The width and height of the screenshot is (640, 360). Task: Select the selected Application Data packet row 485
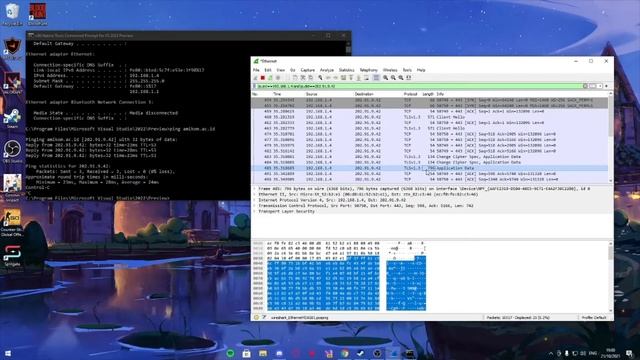pyautogui.click(x=430, y=168)
